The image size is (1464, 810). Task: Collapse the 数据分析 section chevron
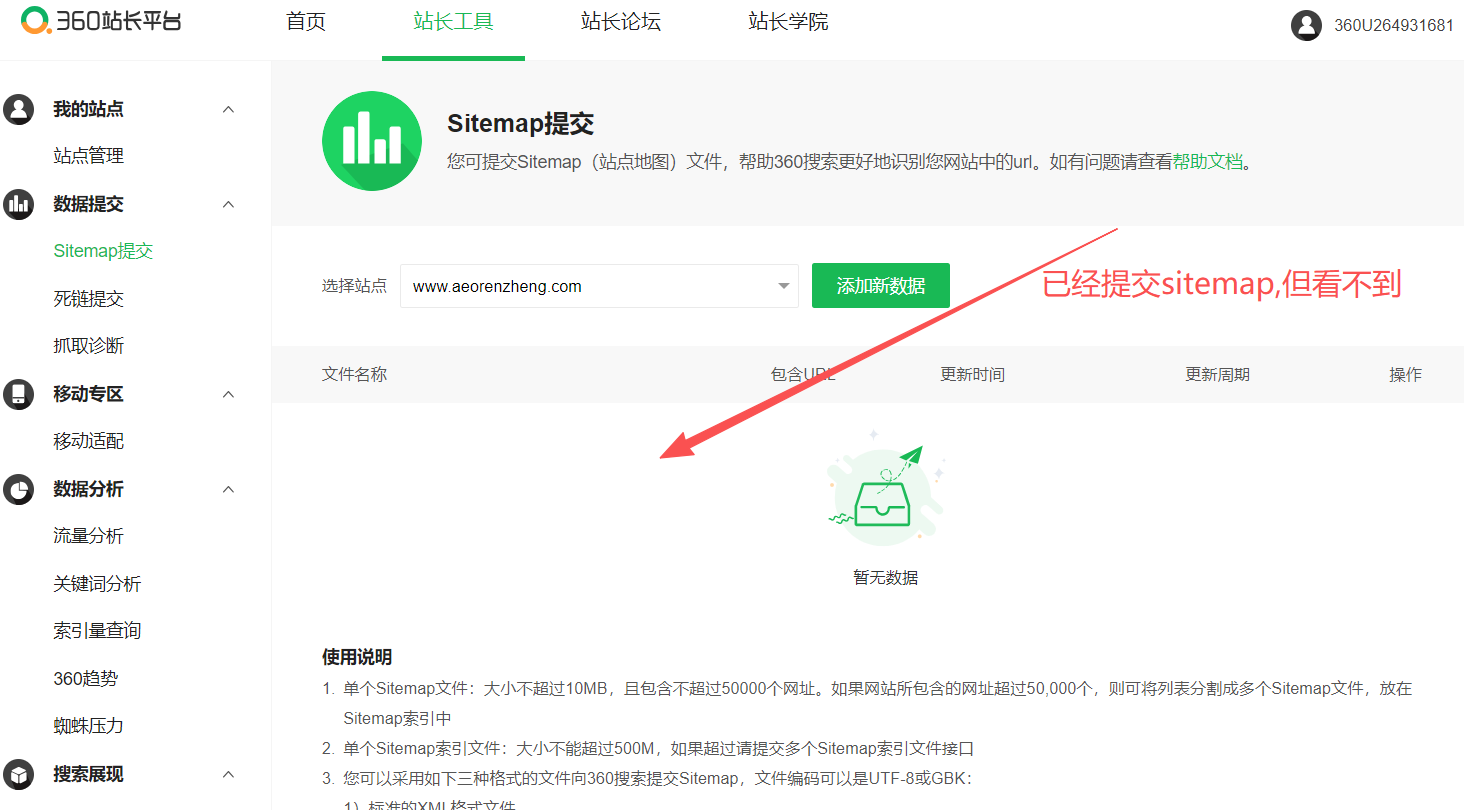(x=228, y=489)
